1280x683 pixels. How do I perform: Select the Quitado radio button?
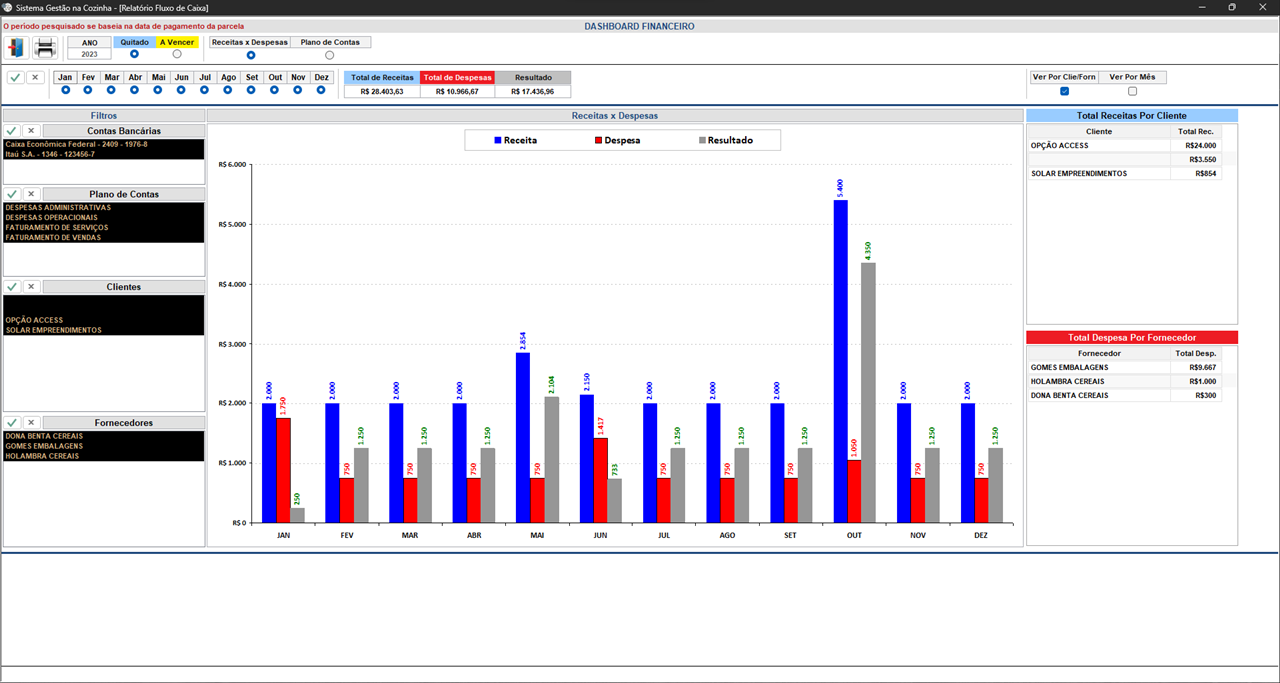pyautogui.click(x=134, y=54)
